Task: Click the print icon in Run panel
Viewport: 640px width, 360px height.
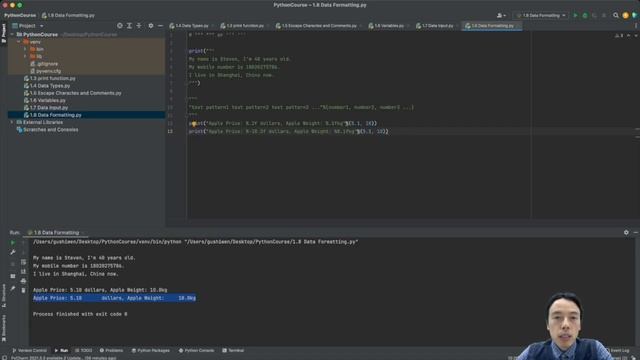Action: (x=23, y=281)
